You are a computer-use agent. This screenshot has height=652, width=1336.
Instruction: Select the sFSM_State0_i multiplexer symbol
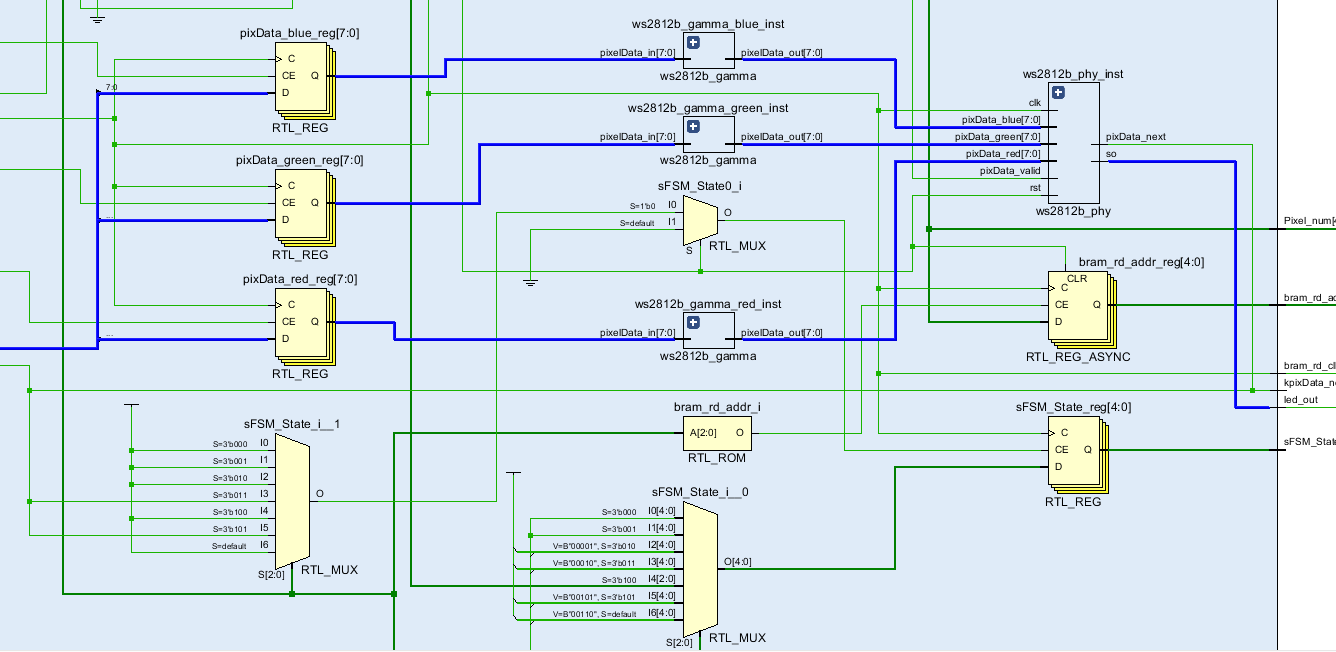tap(699, 221)
